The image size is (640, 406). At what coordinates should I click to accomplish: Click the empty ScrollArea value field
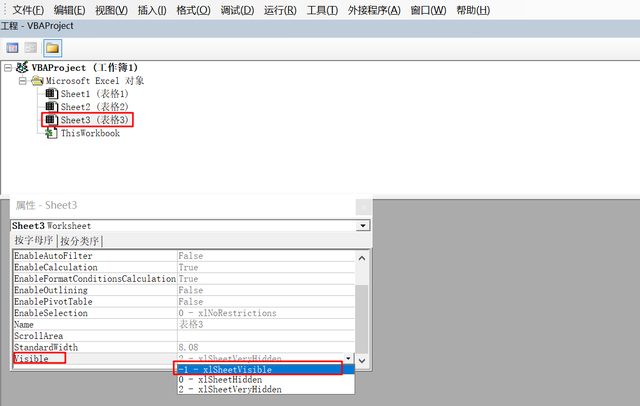point(266,336)
